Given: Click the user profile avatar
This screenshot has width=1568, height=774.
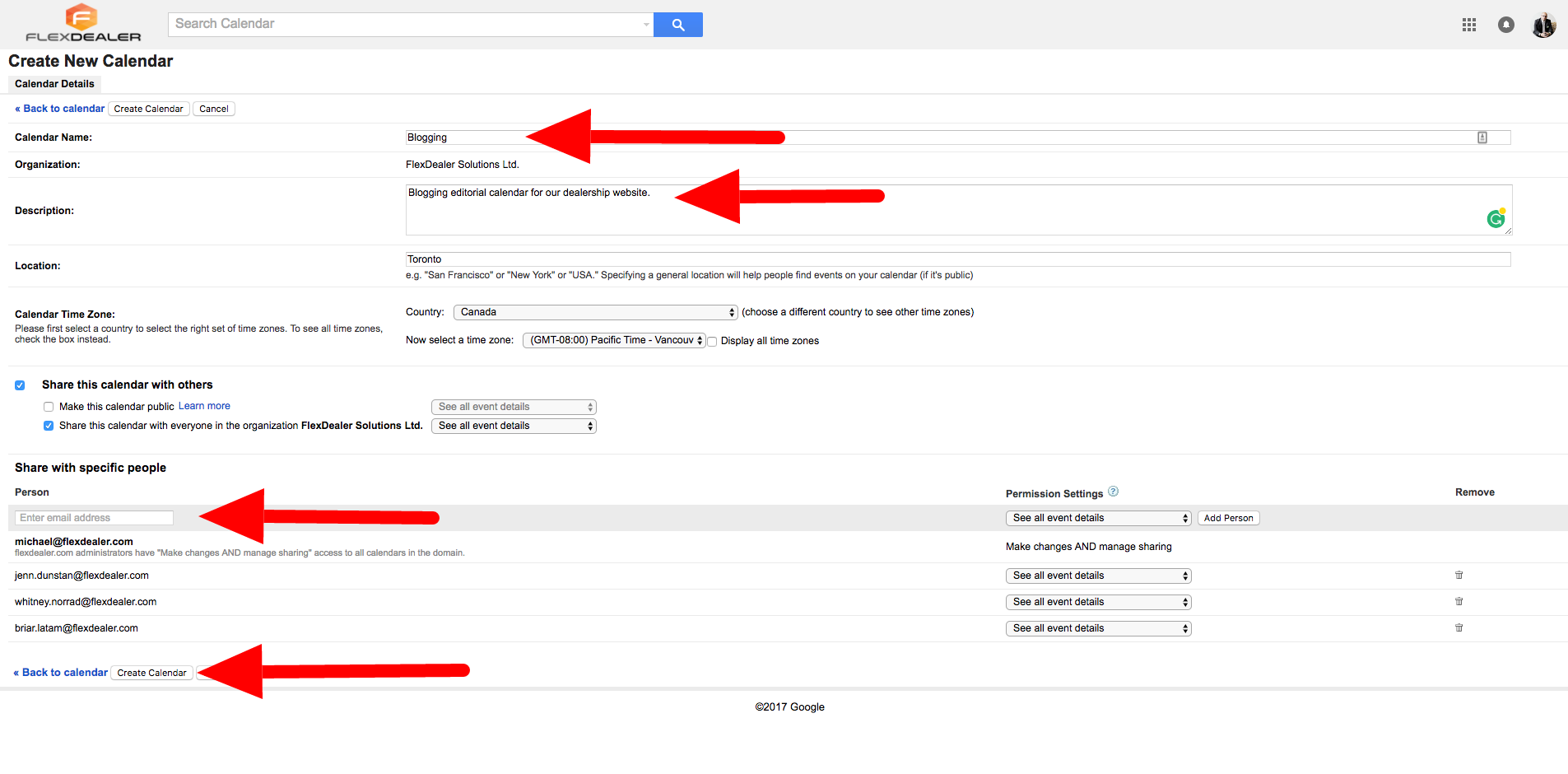Looking at the screenshot, I should (1543, 26).
